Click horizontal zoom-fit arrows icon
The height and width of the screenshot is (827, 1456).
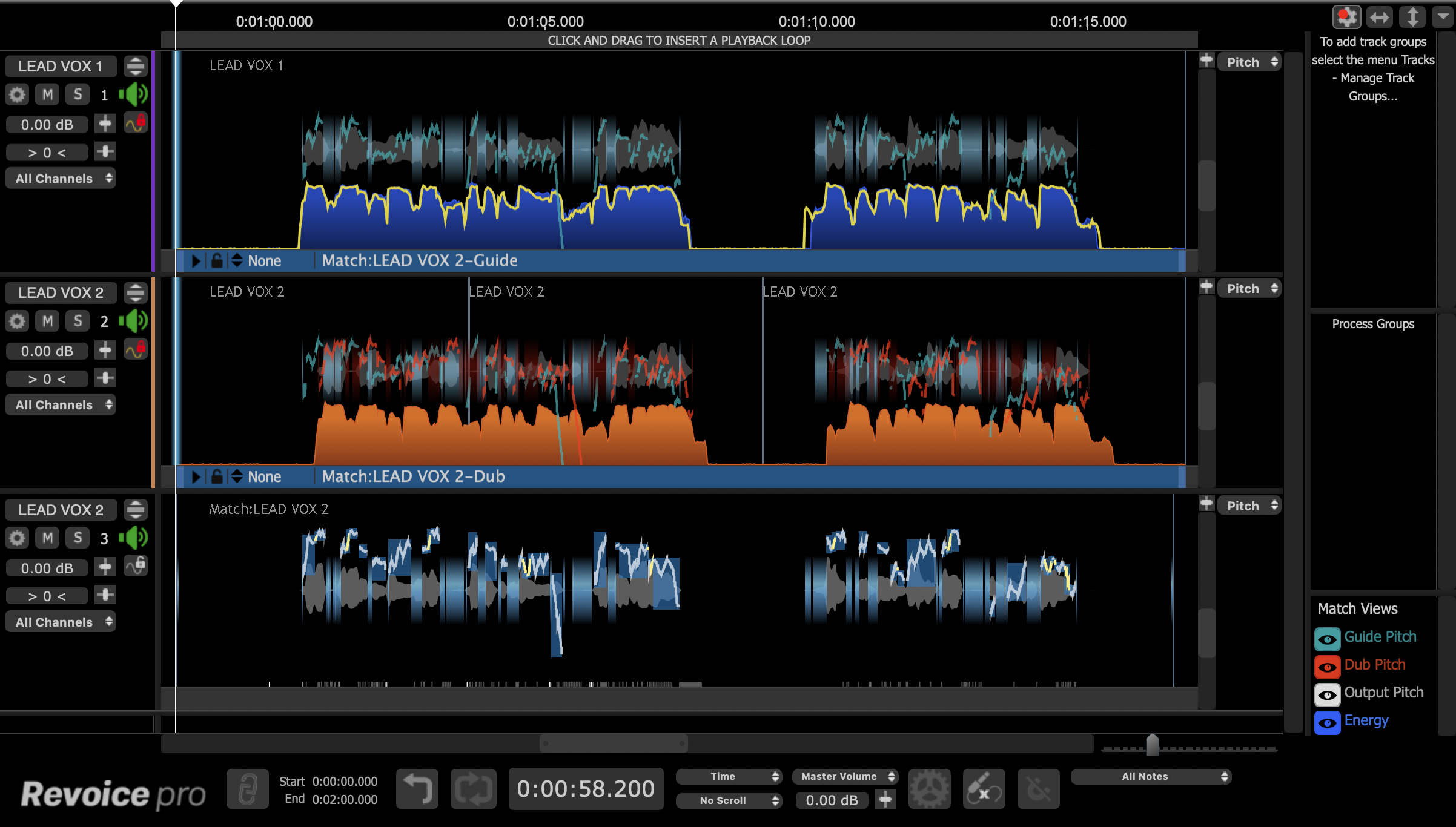(x=1379, y=17)
